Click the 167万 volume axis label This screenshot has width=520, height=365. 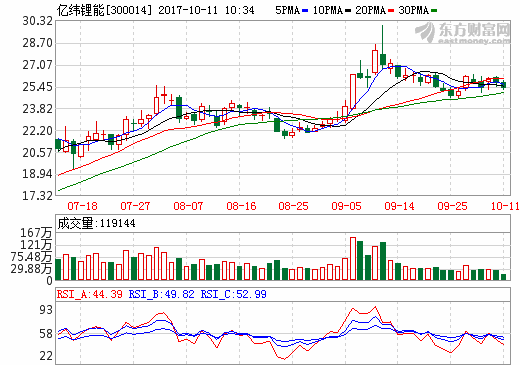(36, 233)
